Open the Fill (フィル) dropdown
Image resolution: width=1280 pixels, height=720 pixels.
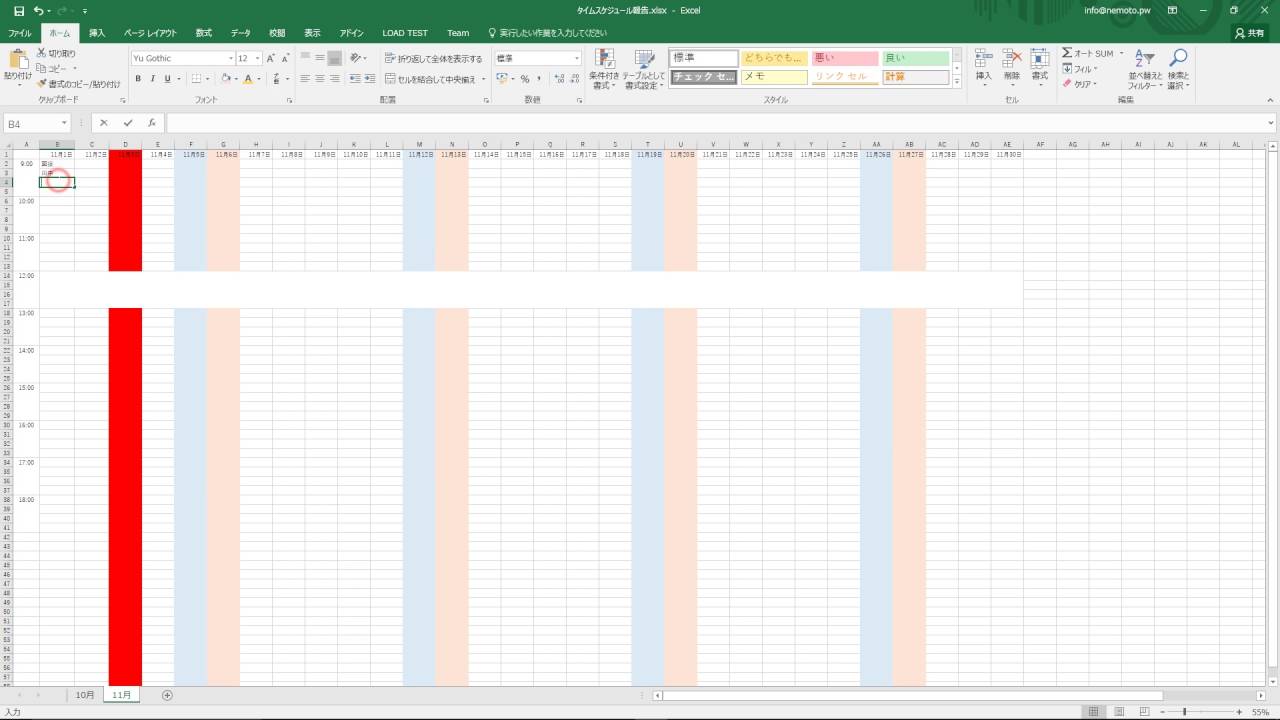click(1080, 69)
